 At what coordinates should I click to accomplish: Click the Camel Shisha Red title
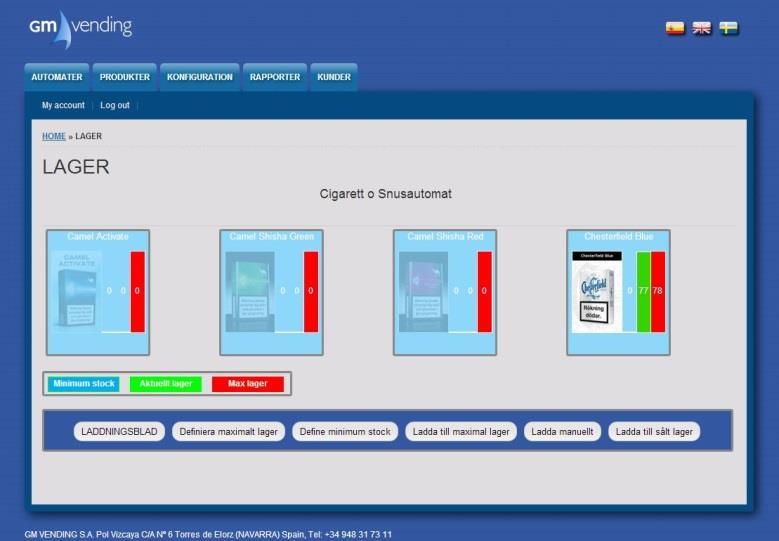click(x=445, y=236)
